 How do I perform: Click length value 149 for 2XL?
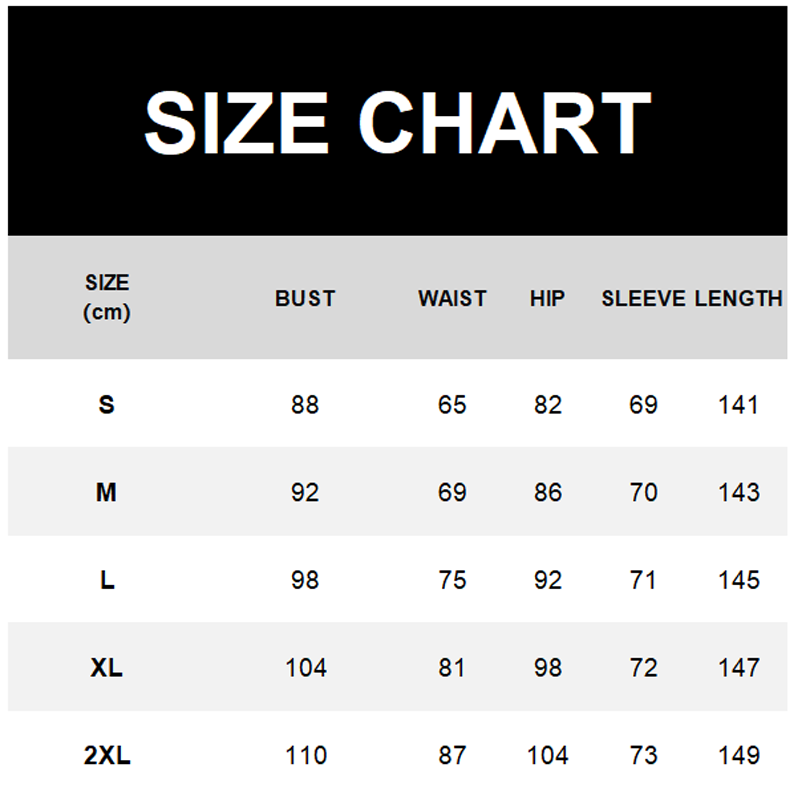(x=739, y=755)
